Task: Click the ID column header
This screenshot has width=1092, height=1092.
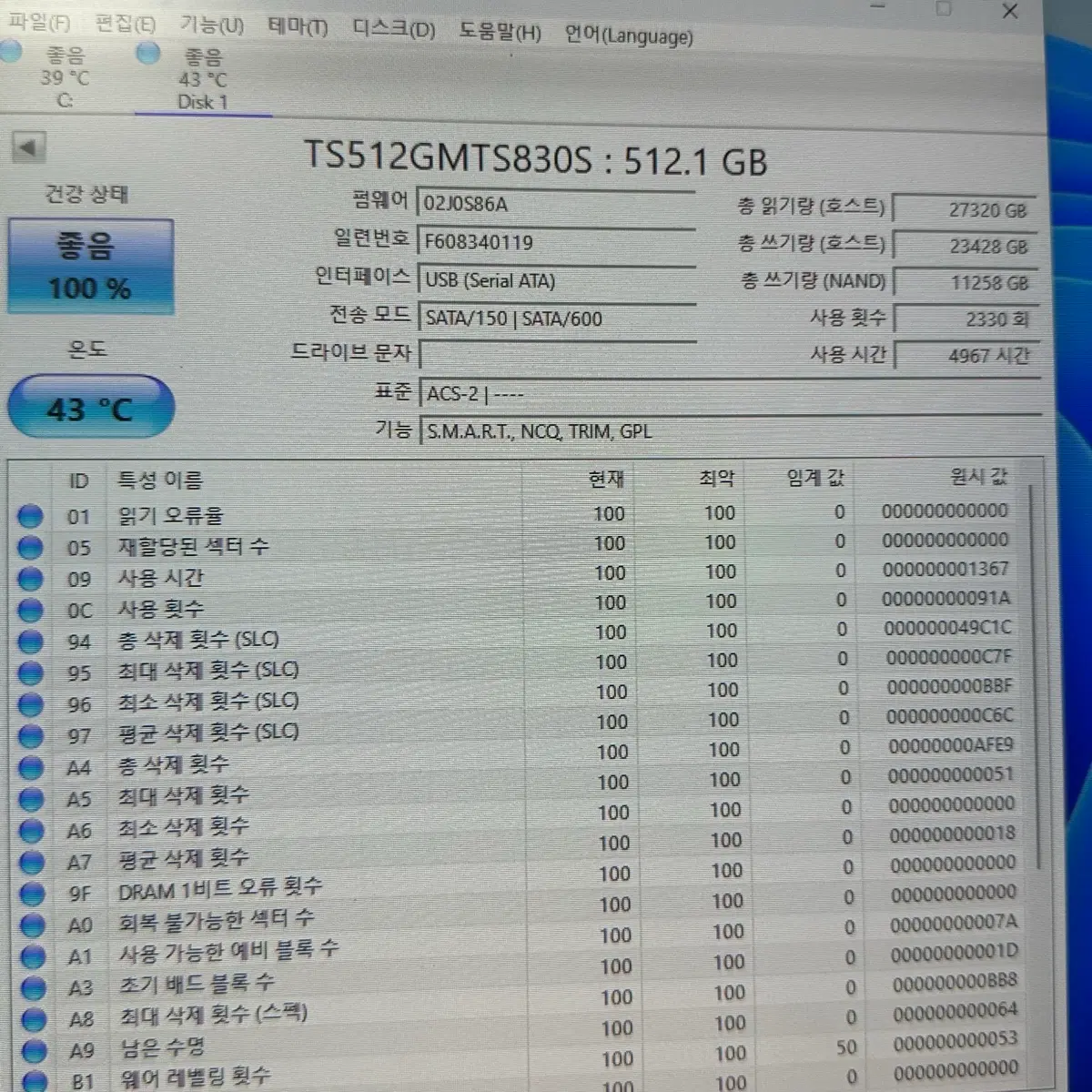Action: [x=79, y=480]
